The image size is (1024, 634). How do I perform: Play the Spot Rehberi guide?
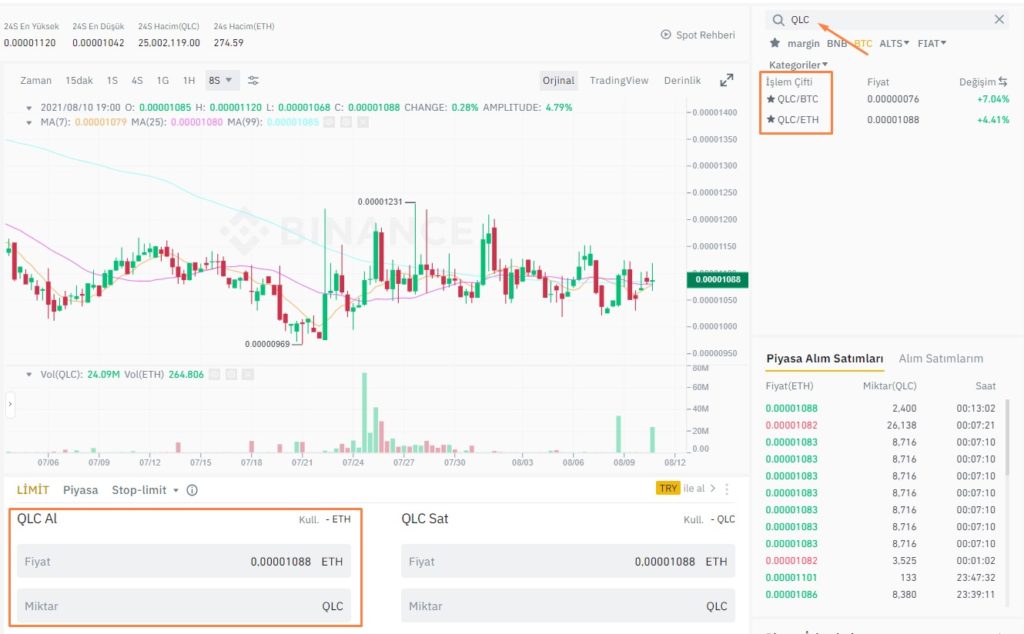[x=665, y=35]
